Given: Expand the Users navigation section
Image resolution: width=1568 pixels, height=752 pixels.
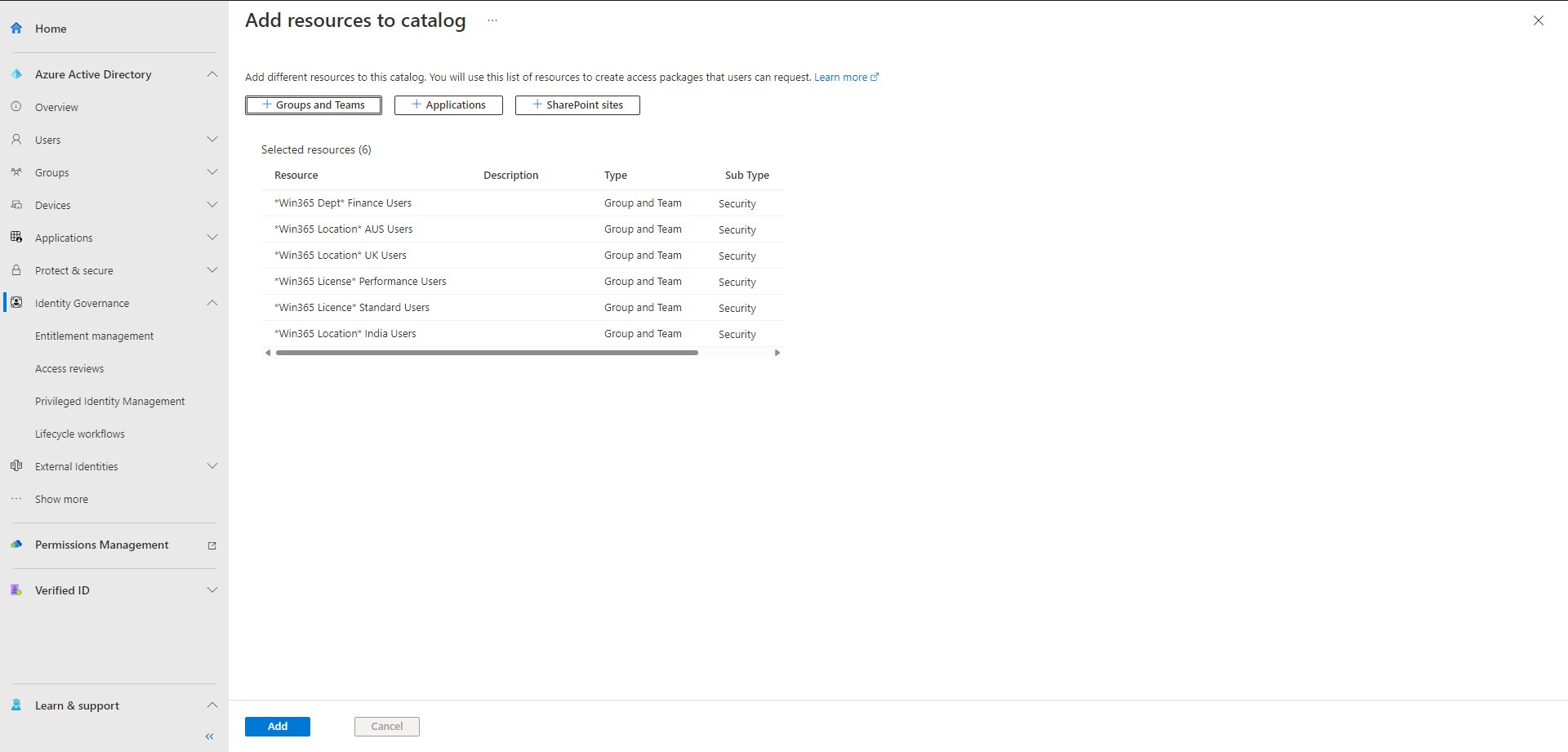Looking at the screenshot, I should click(x=212, y=139).
